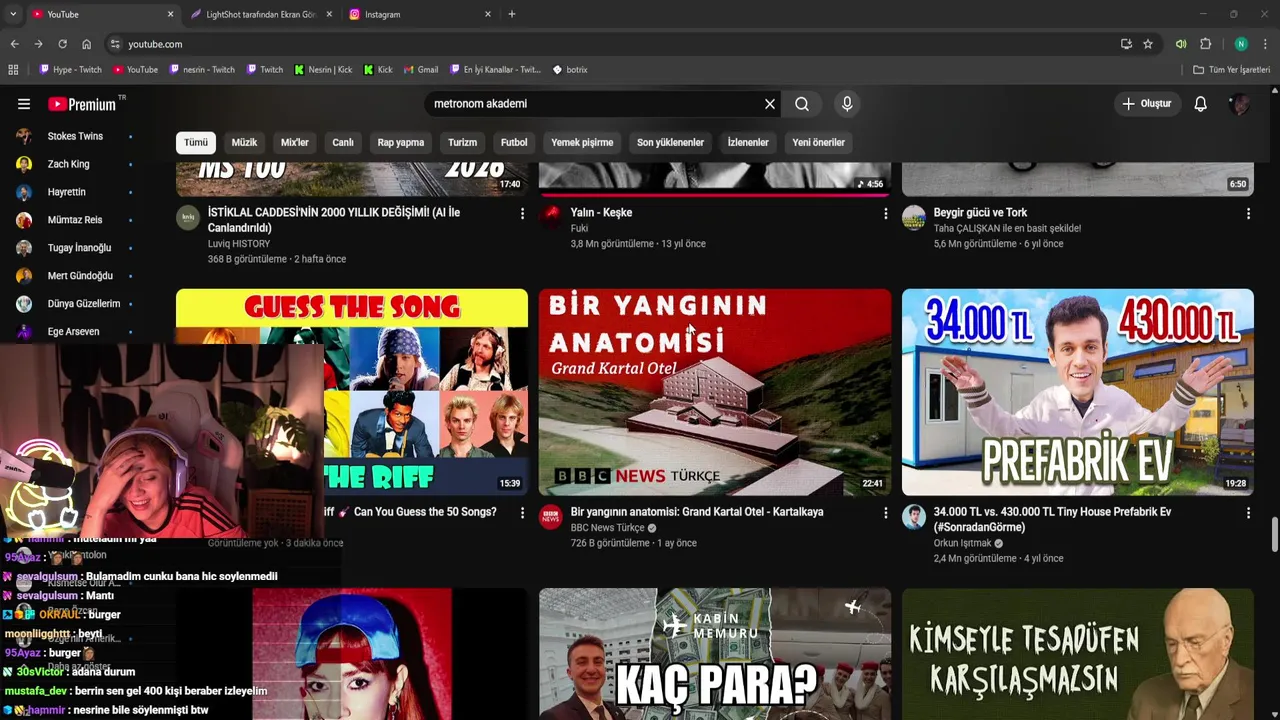Go back with browser back arrow

point(14,44)
